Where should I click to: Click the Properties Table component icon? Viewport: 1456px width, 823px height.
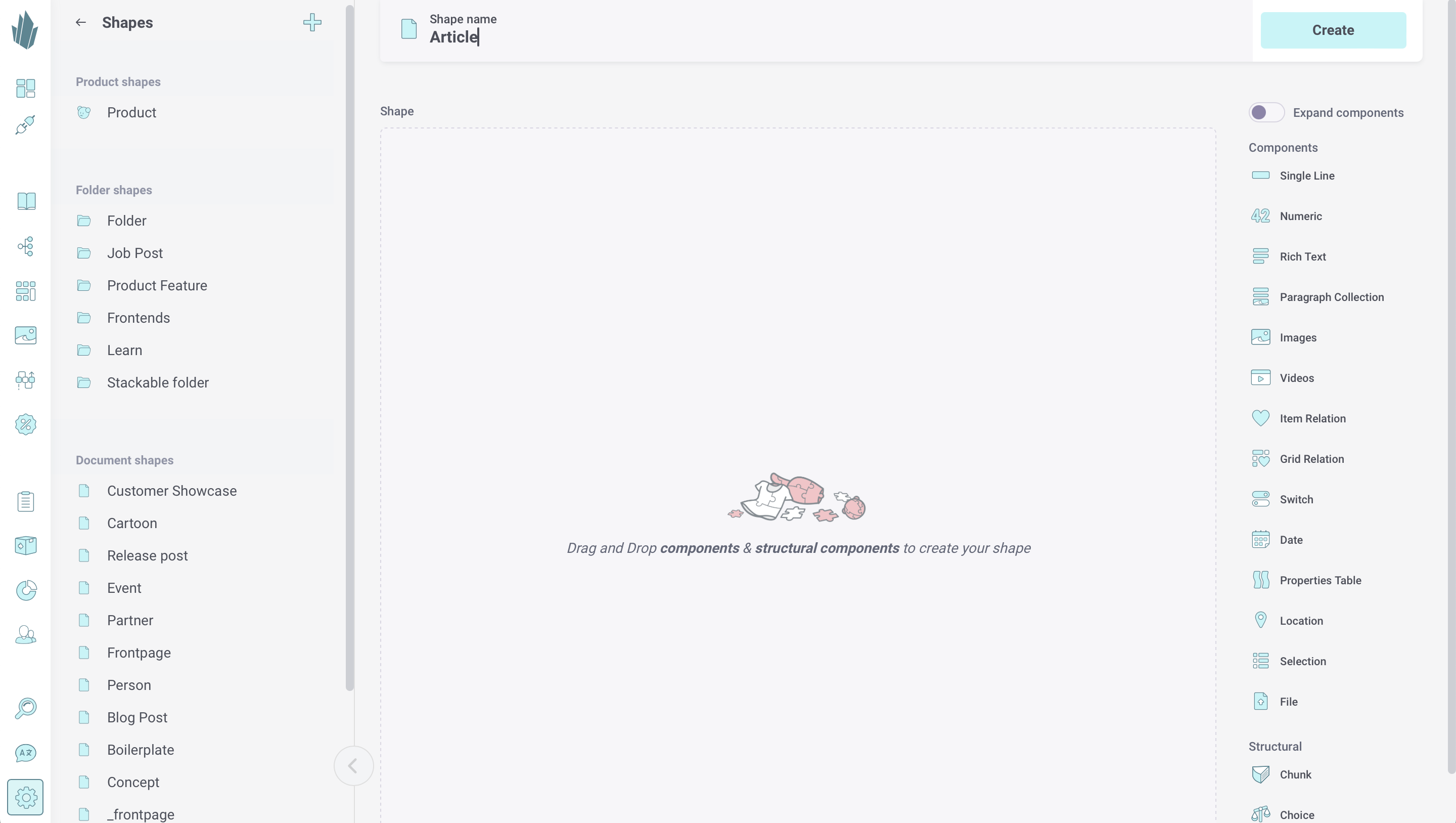coord(1261,580)
